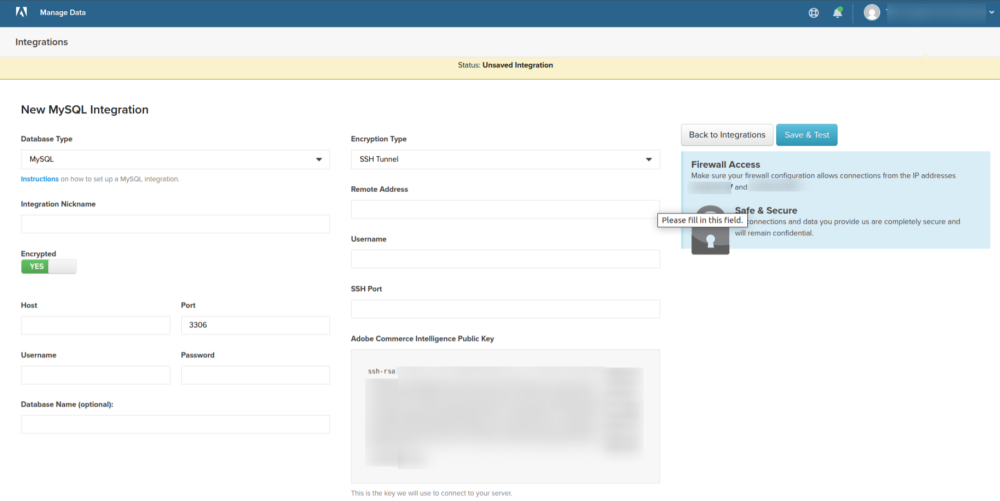Focus the Remote Address field

(x=505, y=209)
